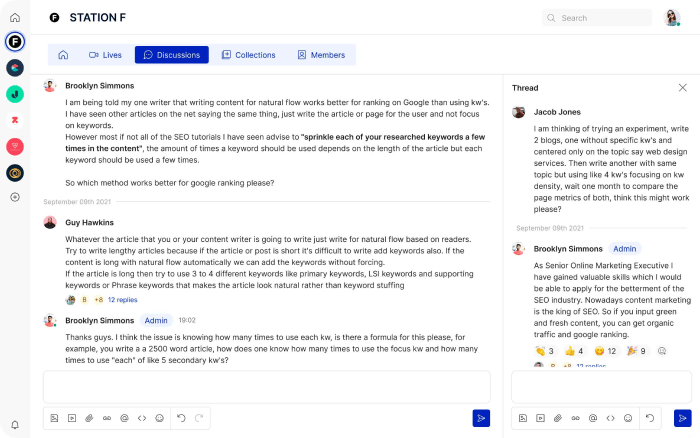Send the main discussion message
Viewport: 700px width, 438px height.
point(481,418)
